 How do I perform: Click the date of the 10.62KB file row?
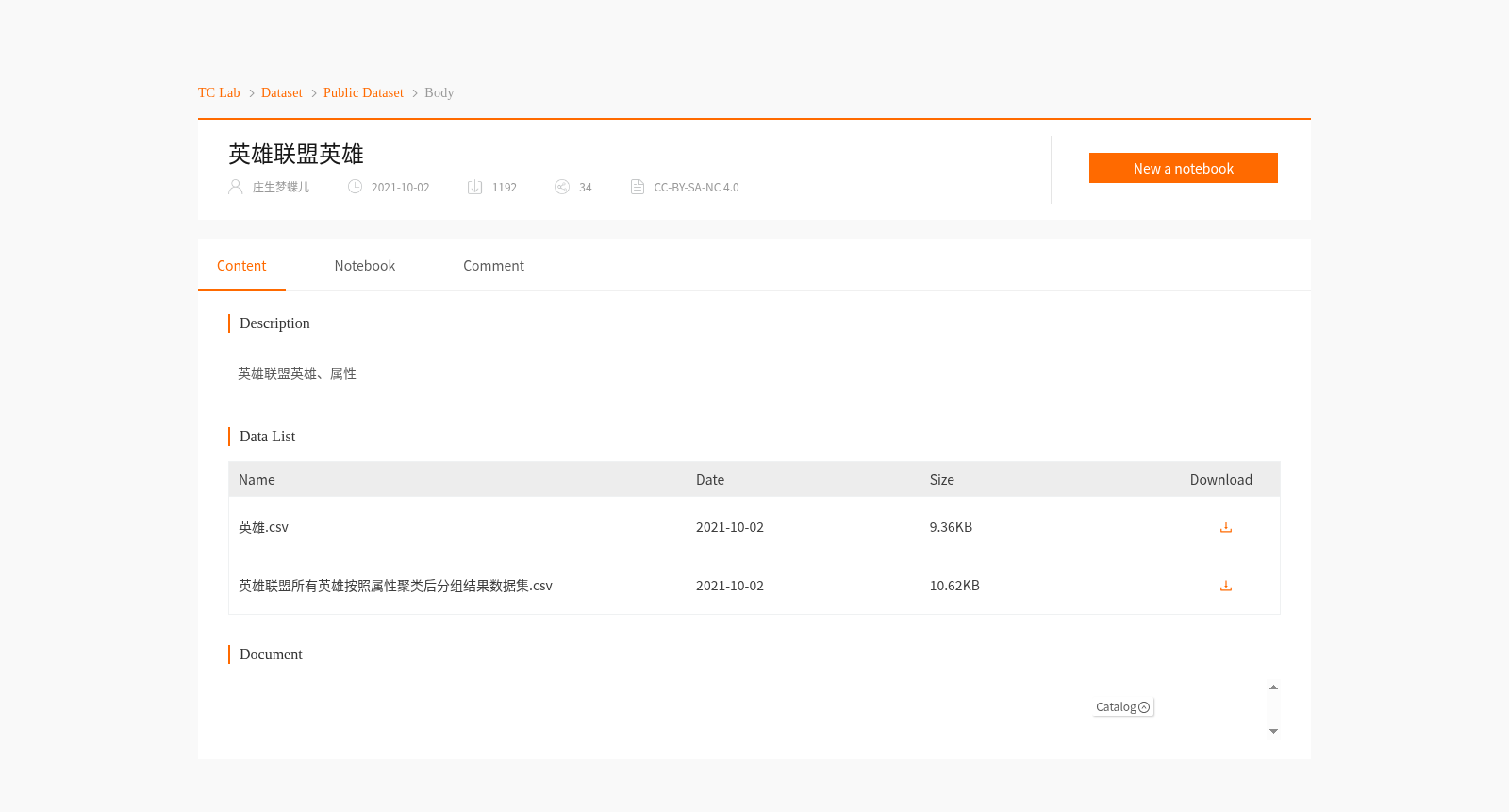730,586
